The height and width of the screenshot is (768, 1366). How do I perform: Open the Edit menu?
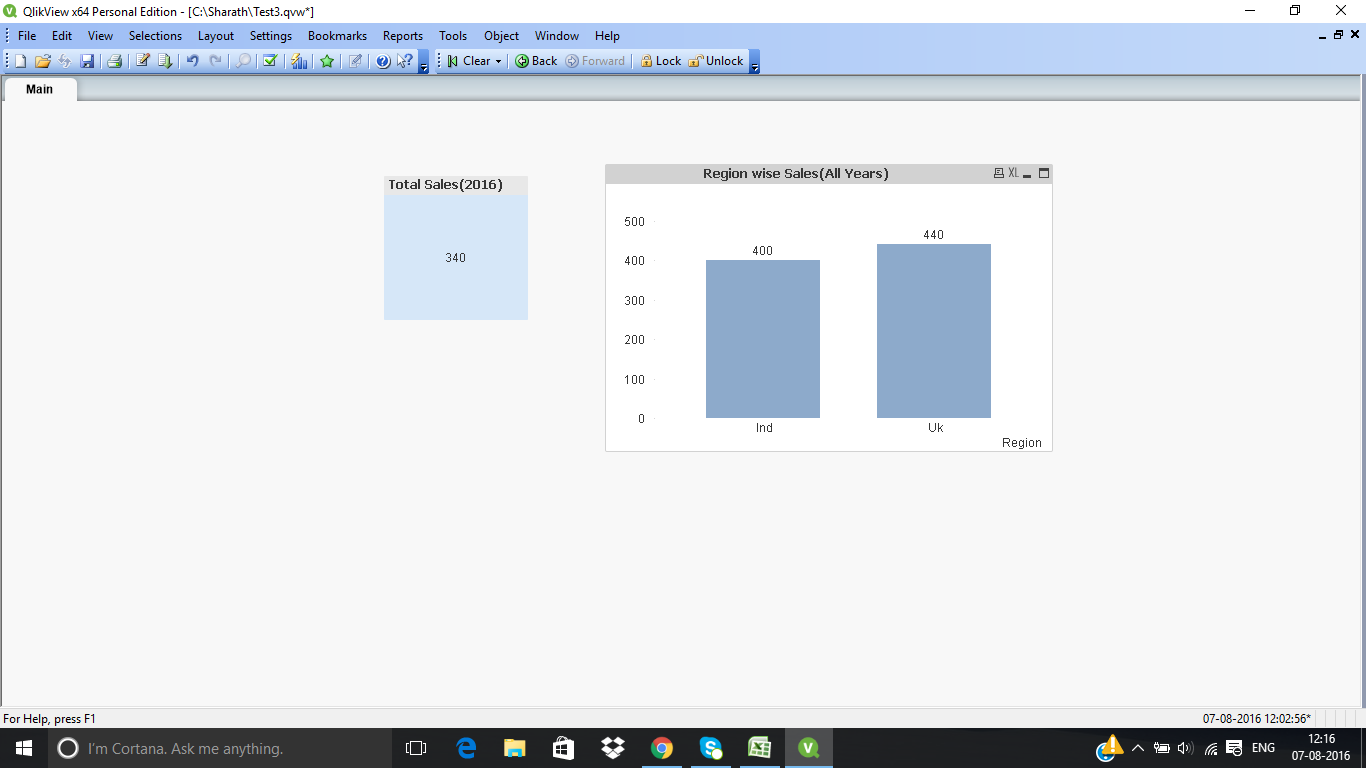click(62, 36)
